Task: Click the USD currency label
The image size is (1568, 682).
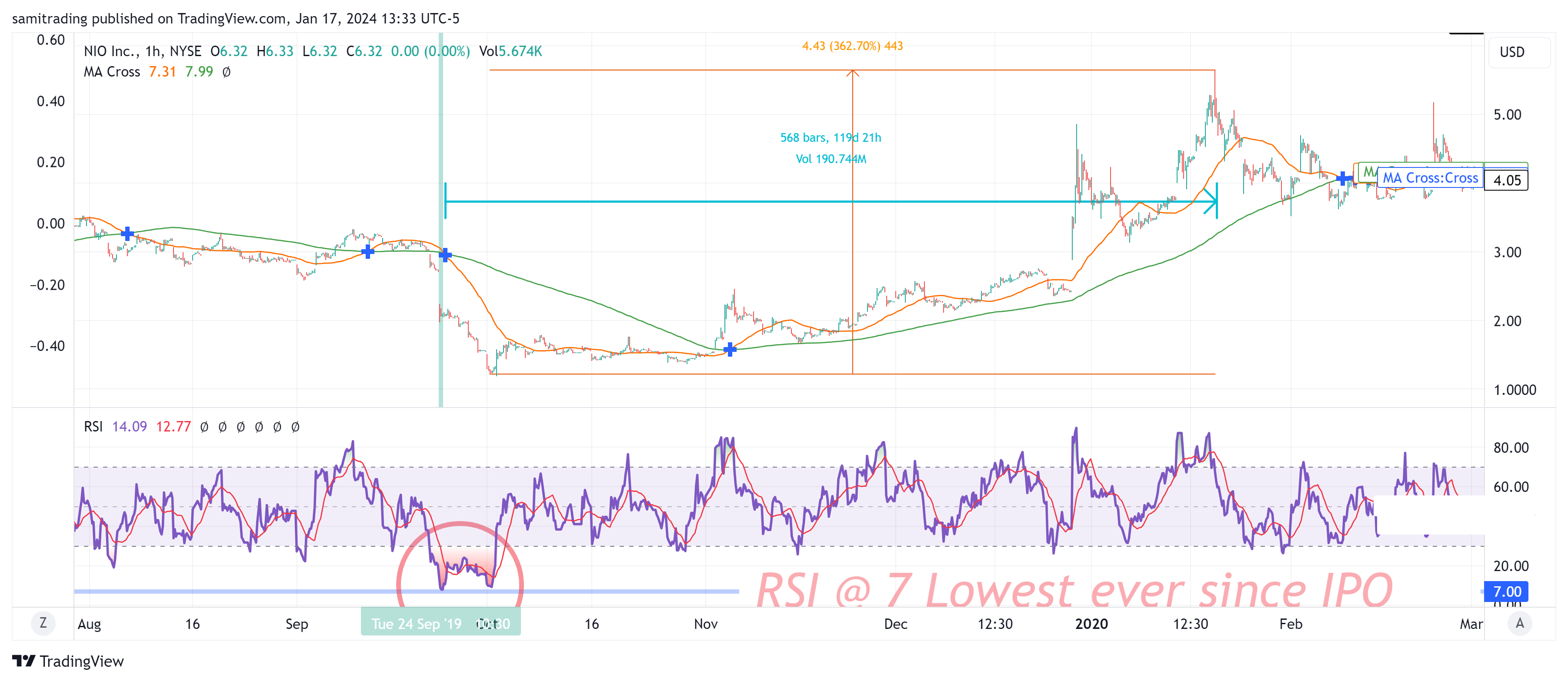Action: pos(1512,52)
